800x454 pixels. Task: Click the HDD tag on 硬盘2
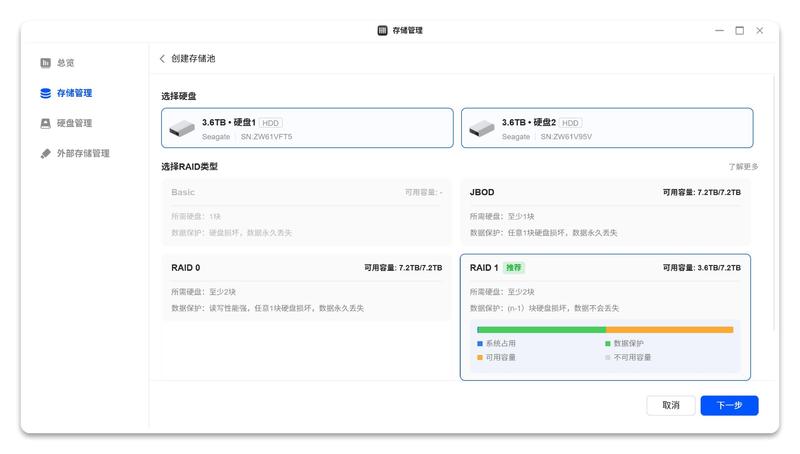tap(570, 123)
